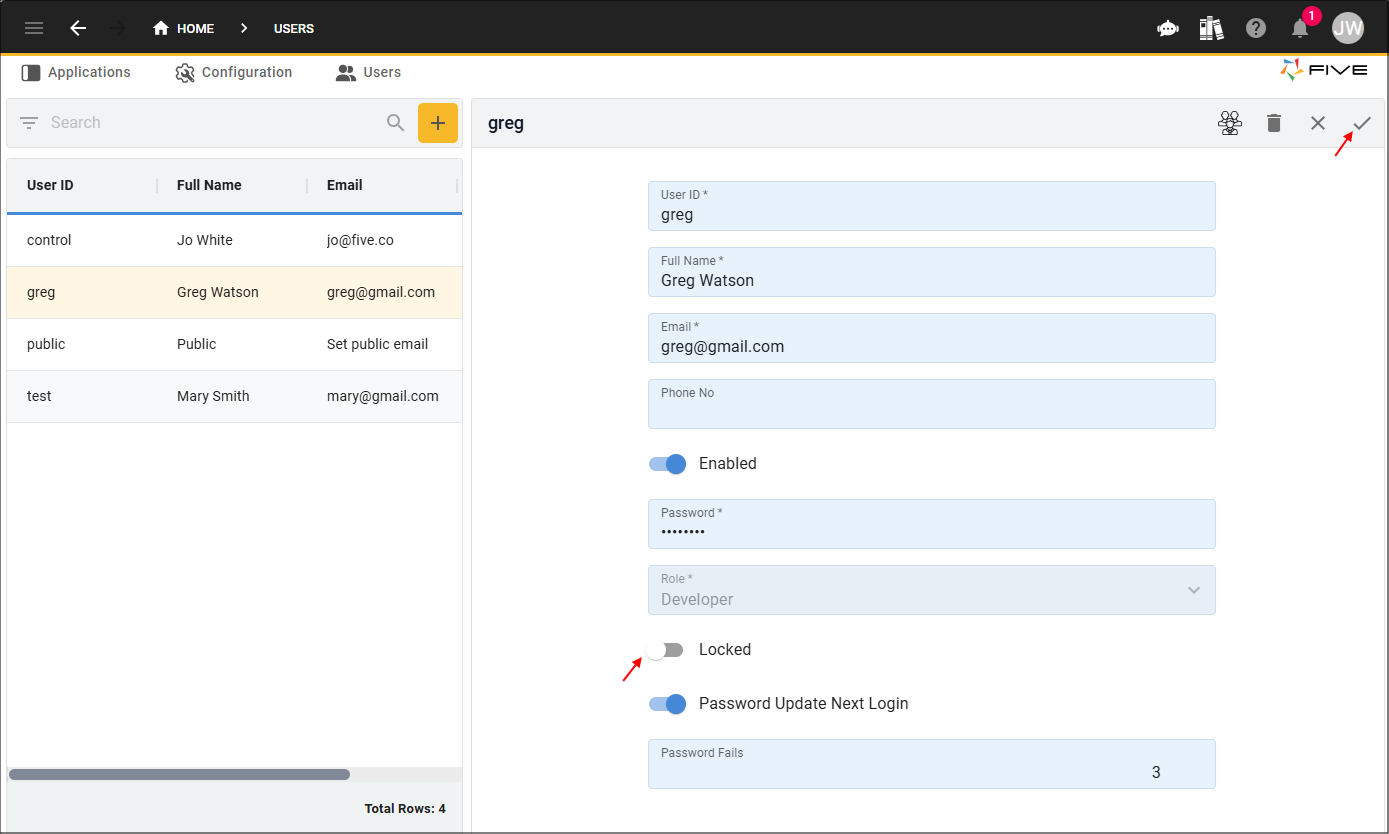Open the Users menu
Image resolution: width=1389 pixels, height=834 pixels.
[x=369, y=72]
